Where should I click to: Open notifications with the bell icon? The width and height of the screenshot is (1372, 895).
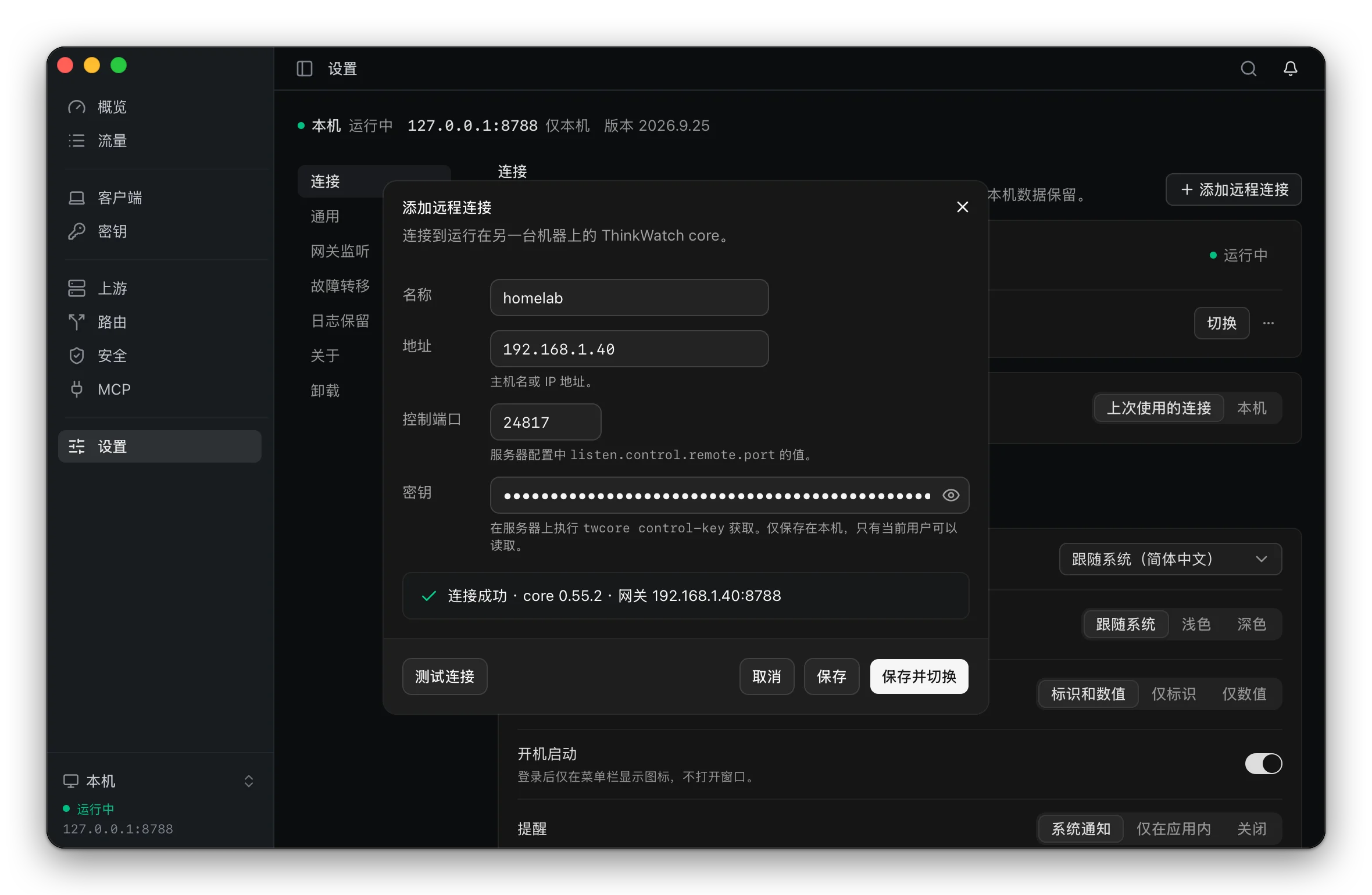coord(1291,69)
